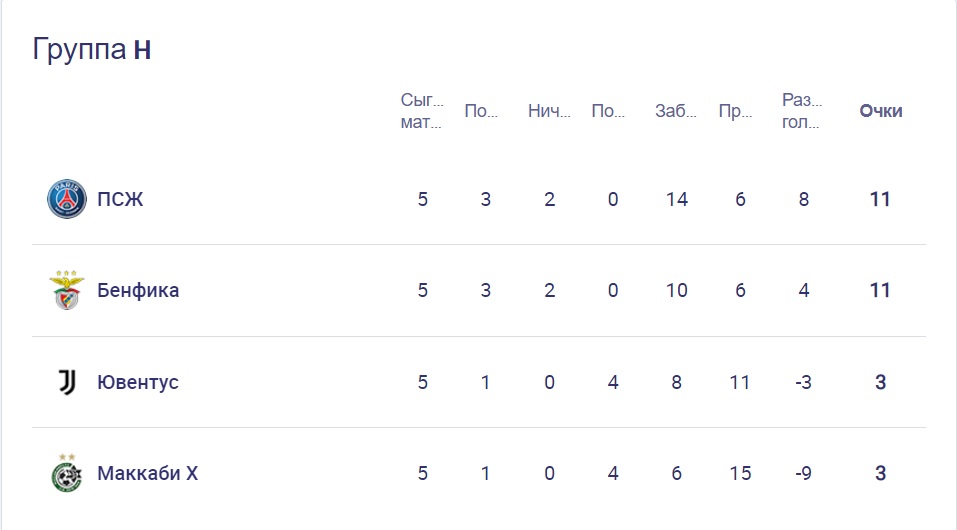Click the matches played column header
957x530 pixels.
(421, 111)
